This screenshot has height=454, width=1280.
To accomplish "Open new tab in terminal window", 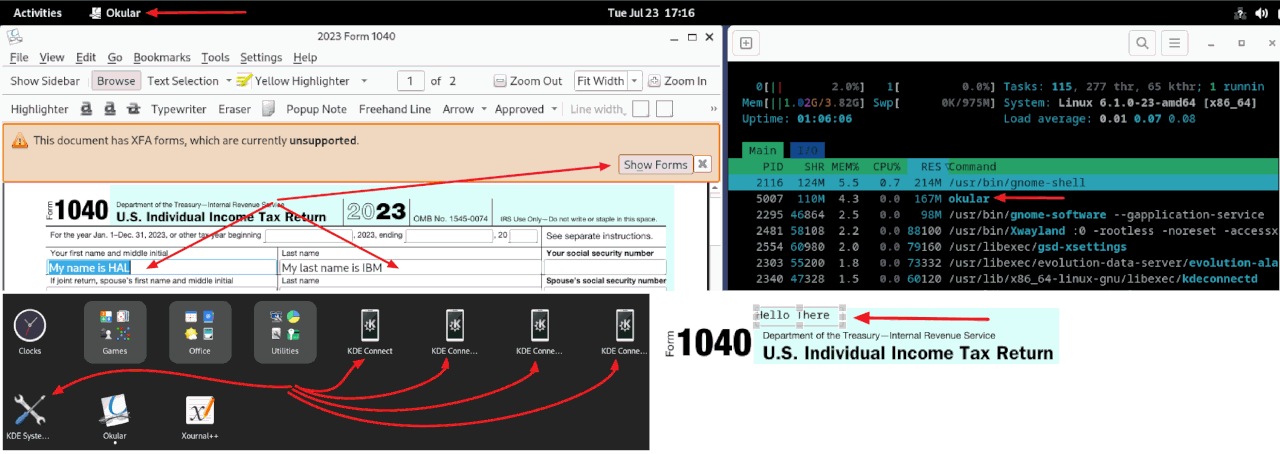I will pyautogui.click(x=746, y=43).
